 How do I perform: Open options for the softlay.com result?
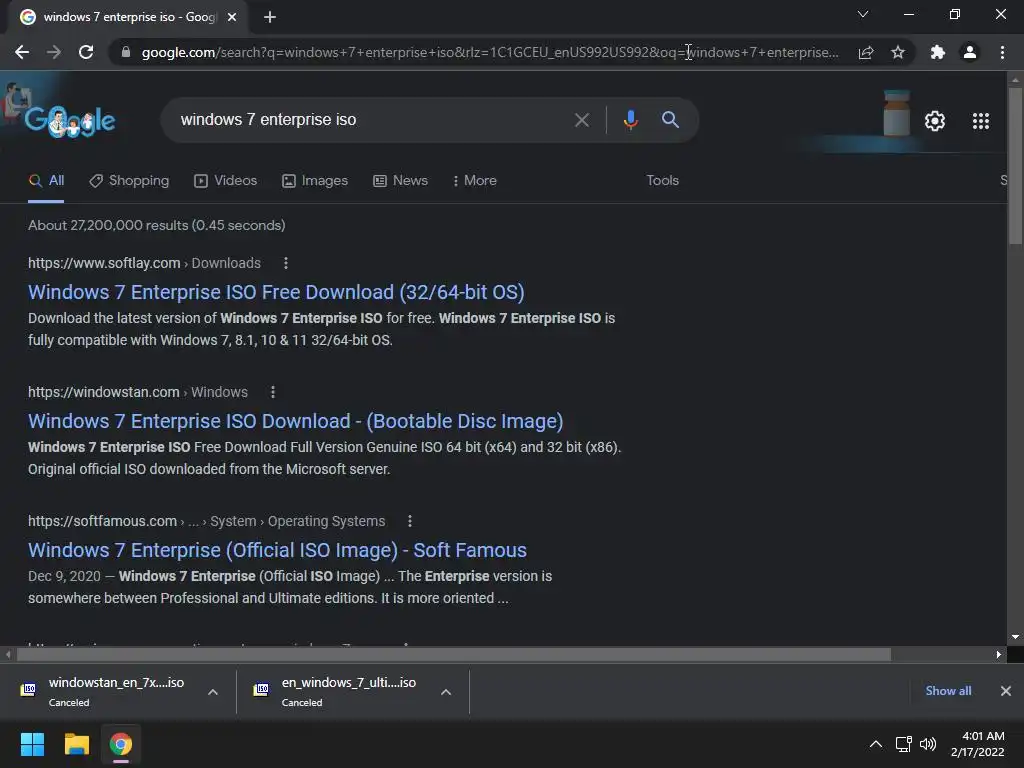(285, 263)
